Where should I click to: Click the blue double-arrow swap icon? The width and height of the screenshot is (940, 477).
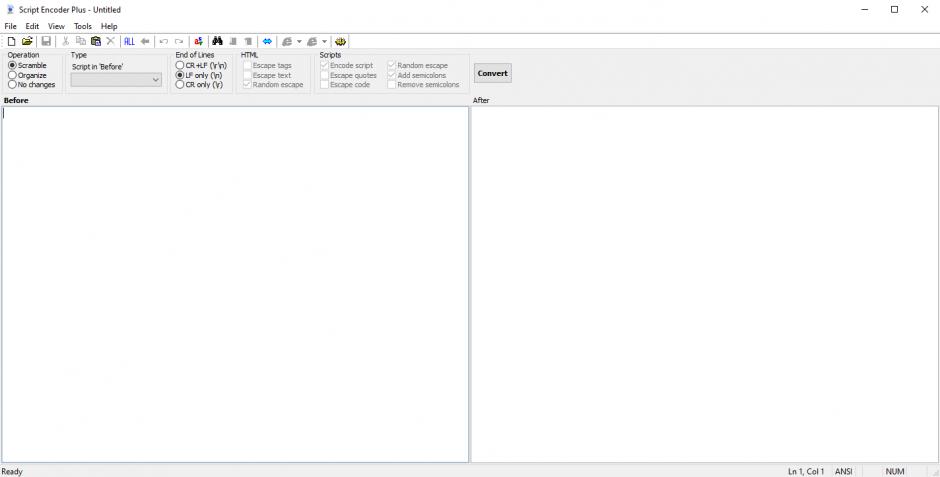(267, 41)
